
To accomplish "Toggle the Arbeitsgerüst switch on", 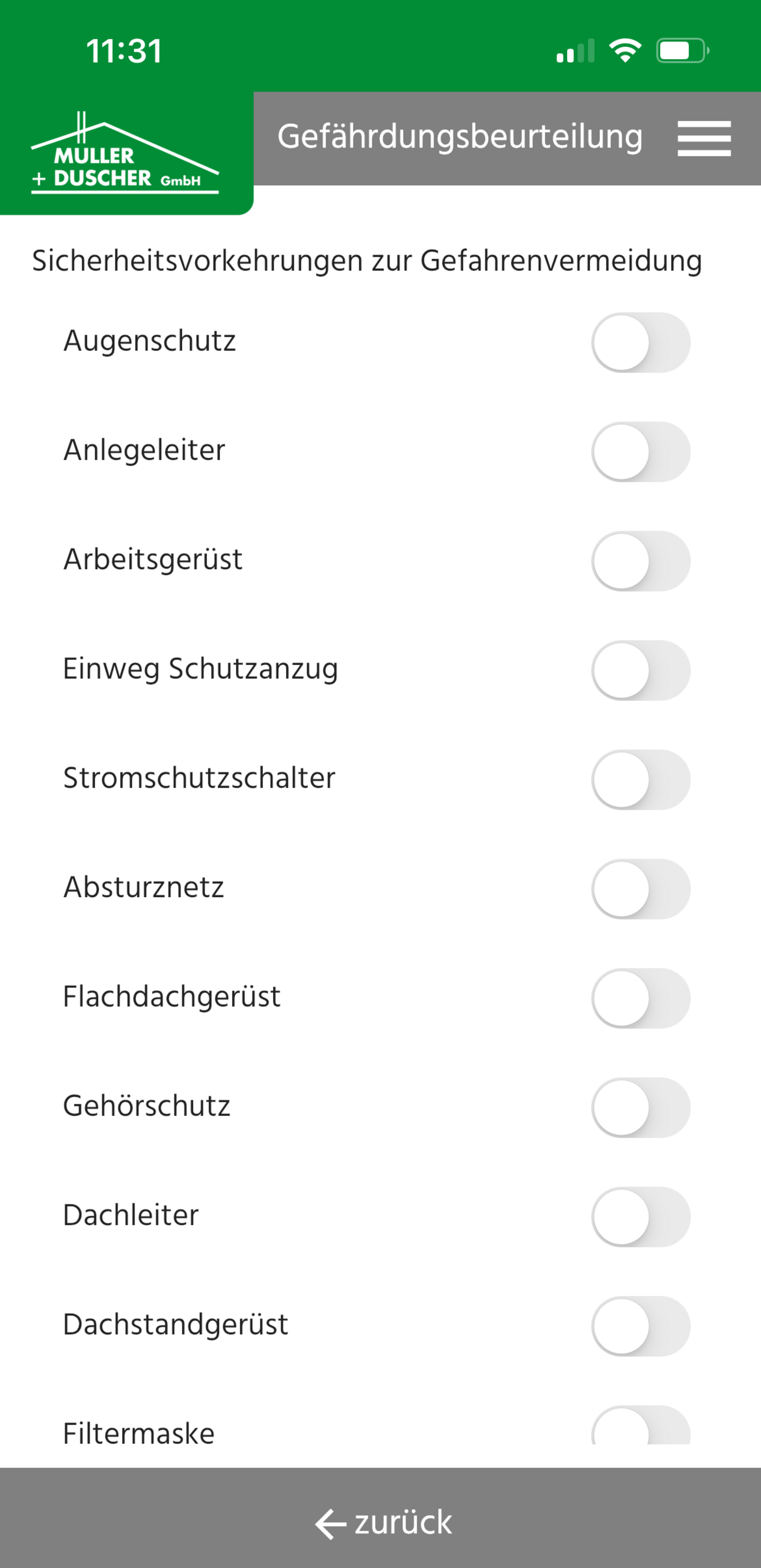I will point(641,561).
